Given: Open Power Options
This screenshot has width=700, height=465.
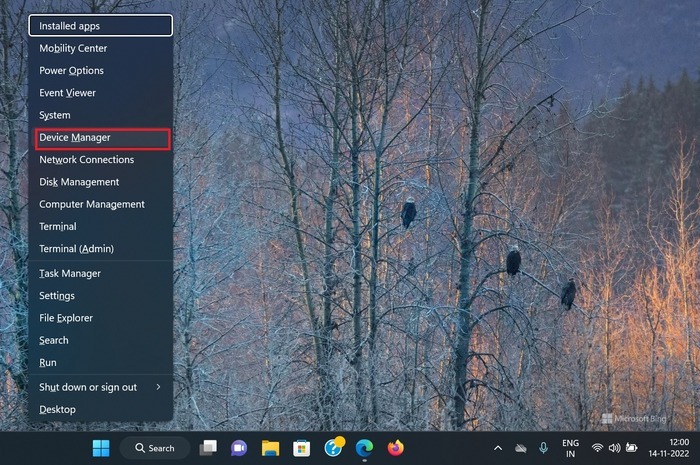Looking at the screenshot, I should click(x=100, y=71).
